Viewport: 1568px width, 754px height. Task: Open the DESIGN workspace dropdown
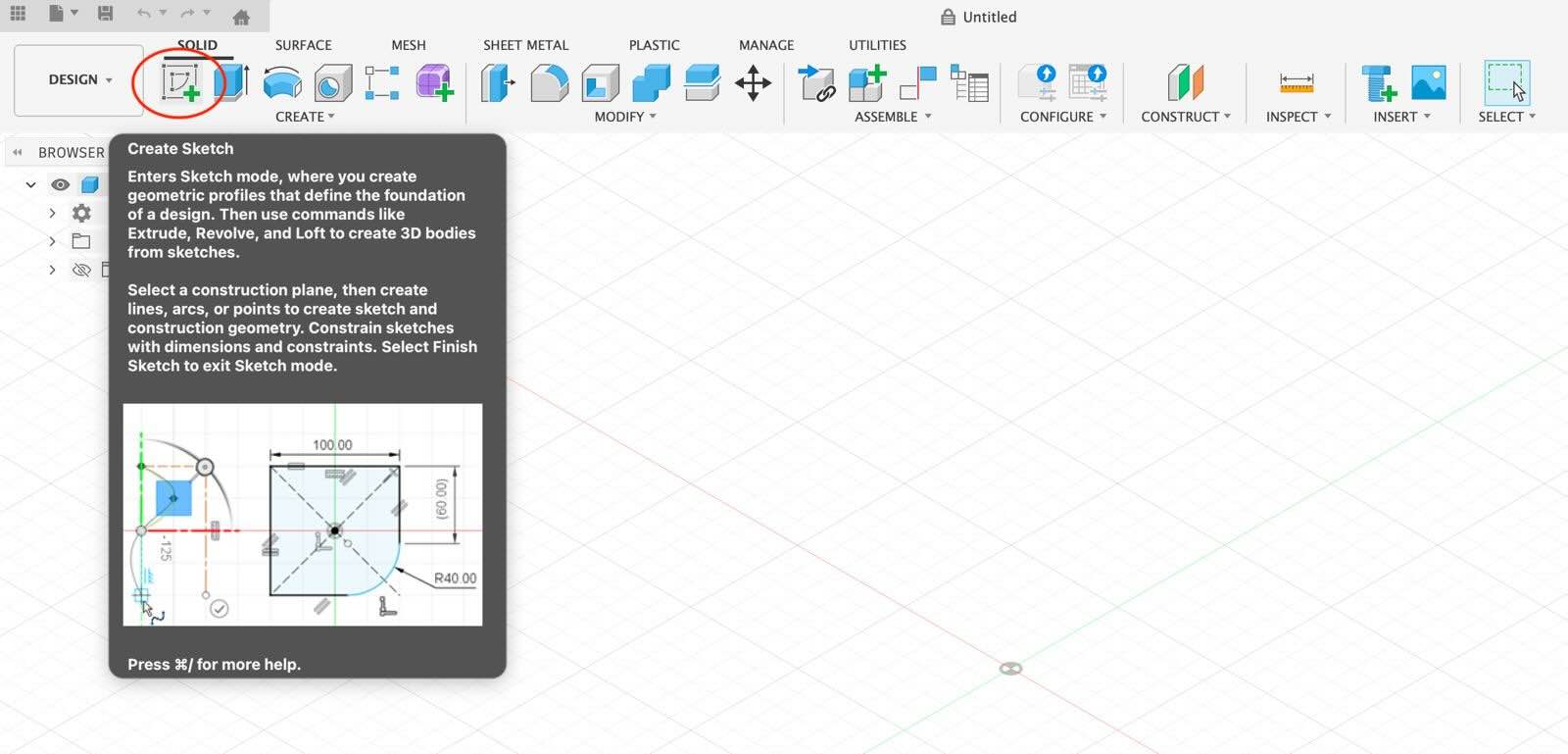[79, 79]
